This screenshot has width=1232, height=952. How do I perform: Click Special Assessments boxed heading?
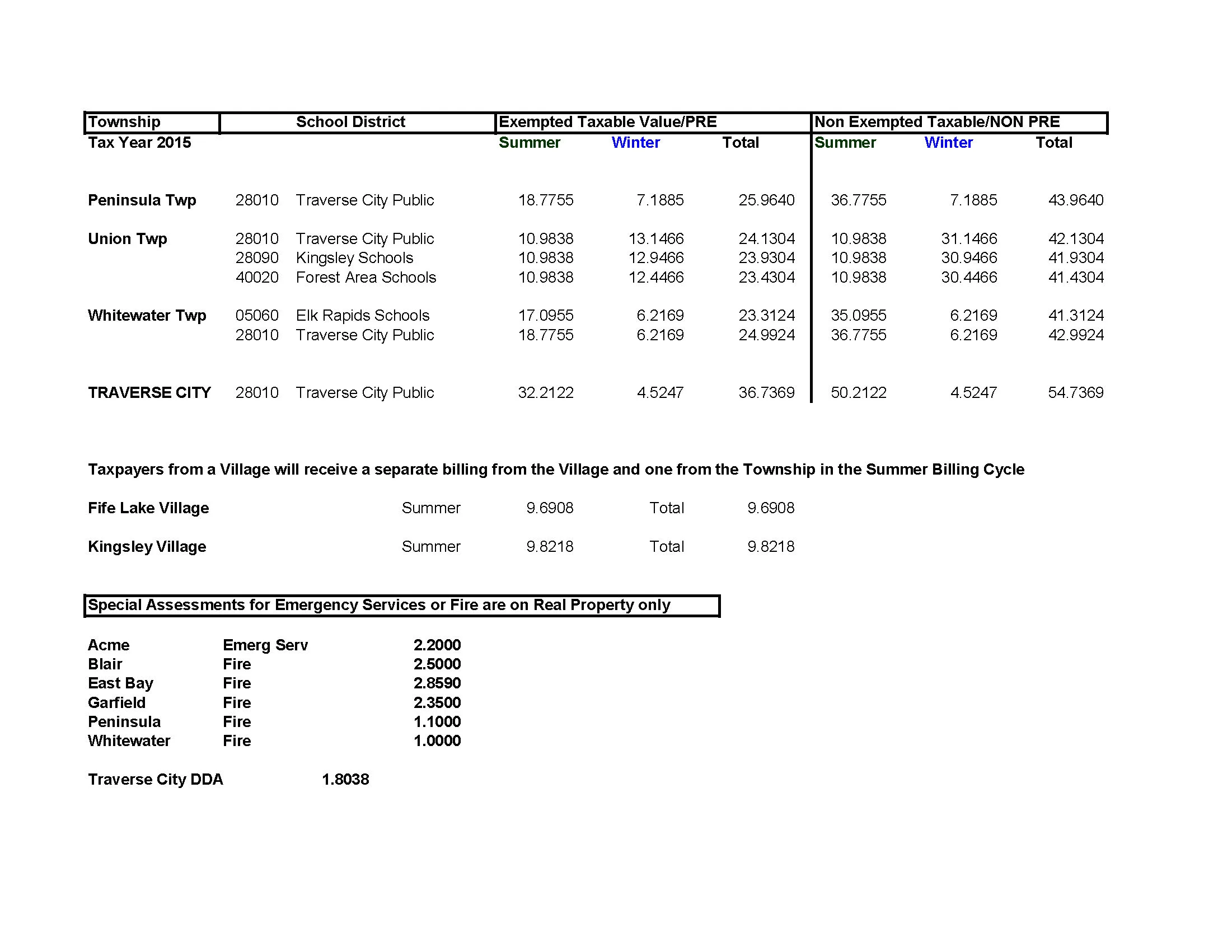click(x=379, y=605)
